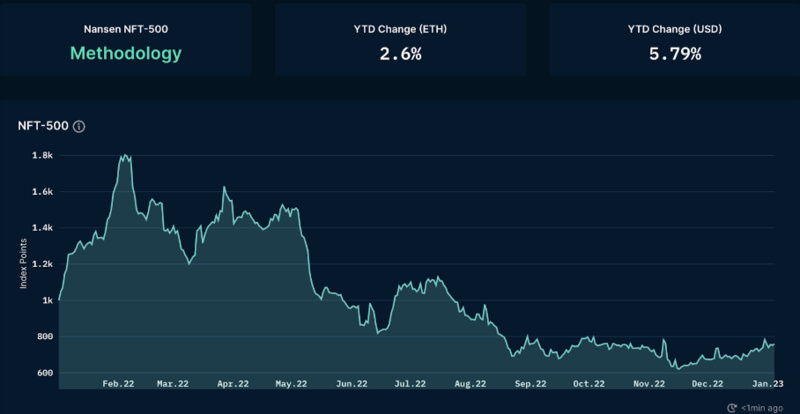Click the Aug.22 x-axis label
800x414 pixels.
click(470, 384)
